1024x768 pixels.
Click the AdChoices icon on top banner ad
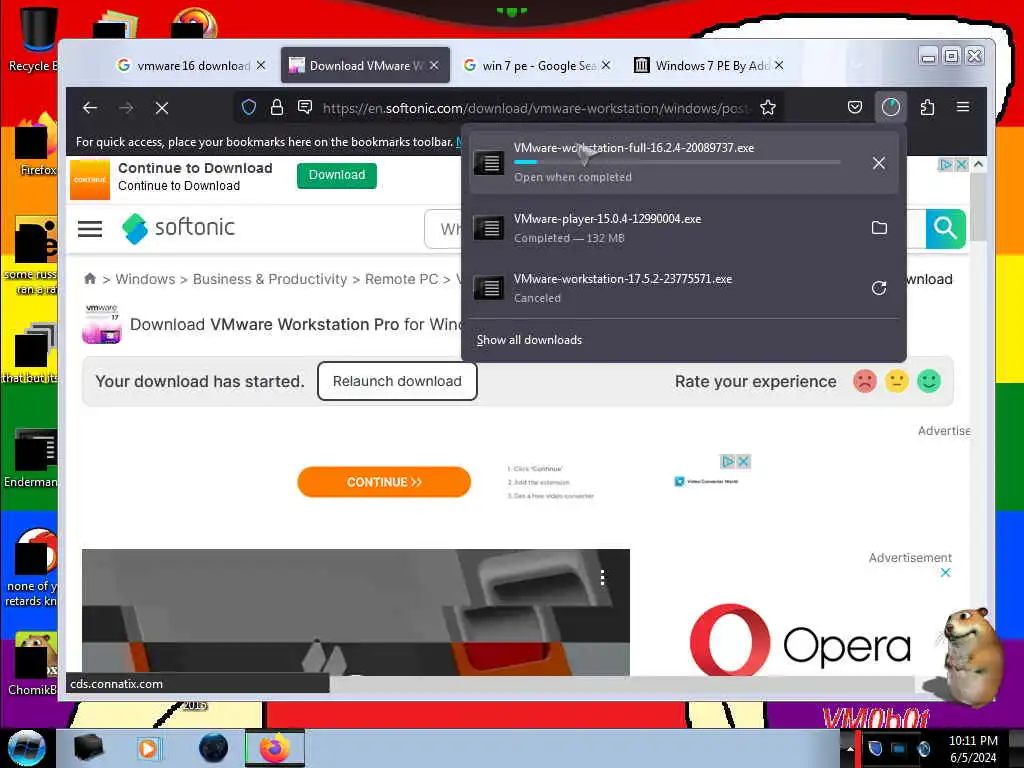[945, 165]
